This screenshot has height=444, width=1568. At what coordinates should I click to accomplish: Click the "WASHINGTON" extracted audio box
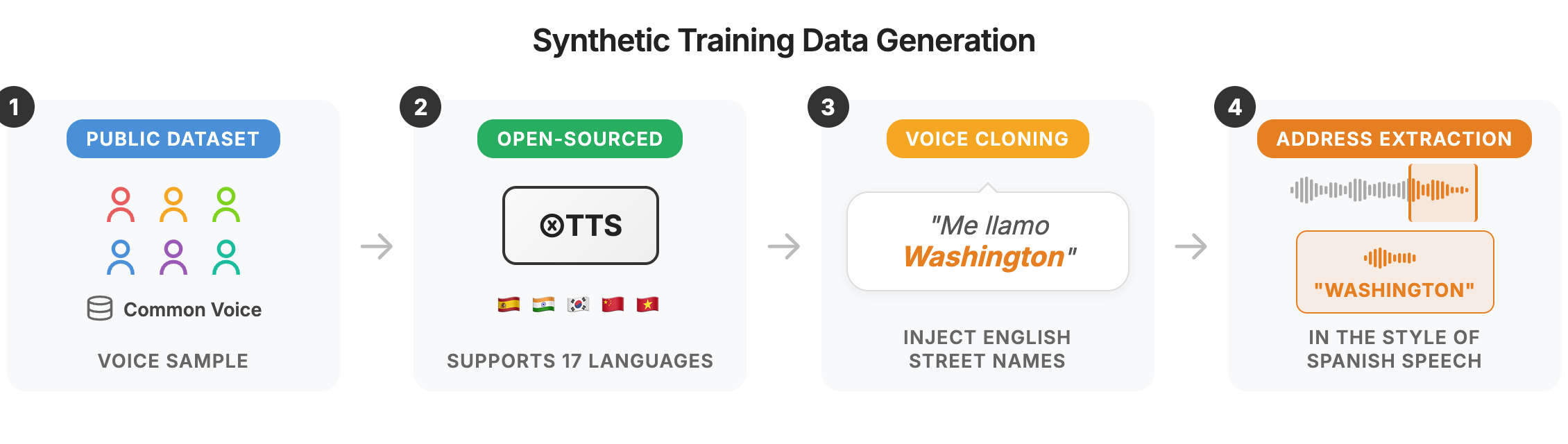1395,272
